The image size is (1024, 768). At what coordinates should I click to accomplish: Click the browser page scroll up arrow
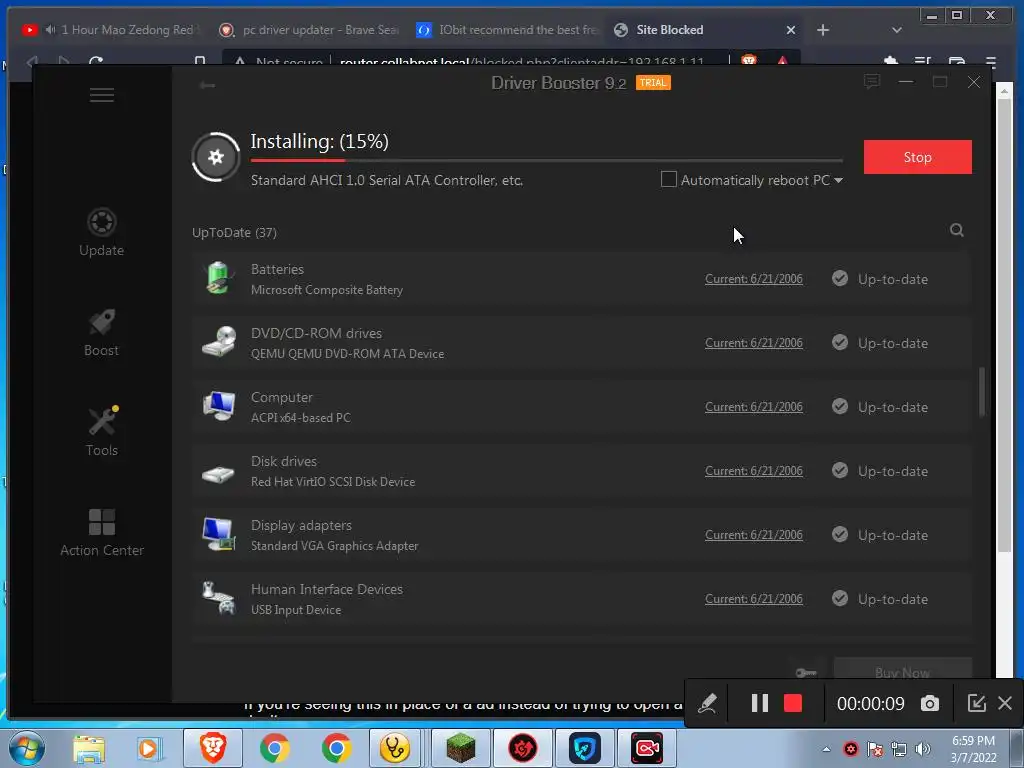click(1004, 92)
